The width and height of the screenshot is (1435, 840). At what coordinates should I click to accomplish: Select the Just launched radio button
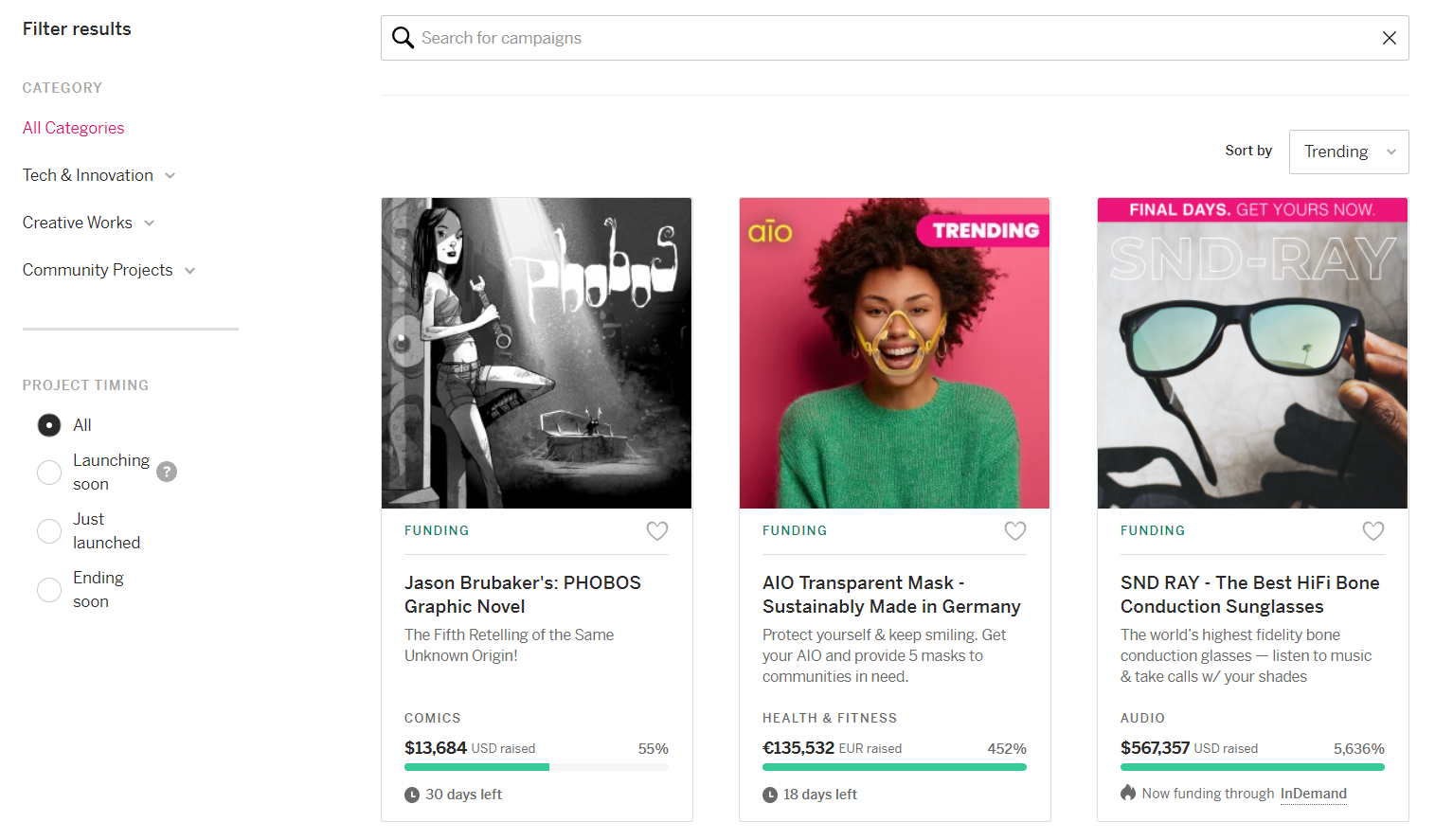(49, 531)
